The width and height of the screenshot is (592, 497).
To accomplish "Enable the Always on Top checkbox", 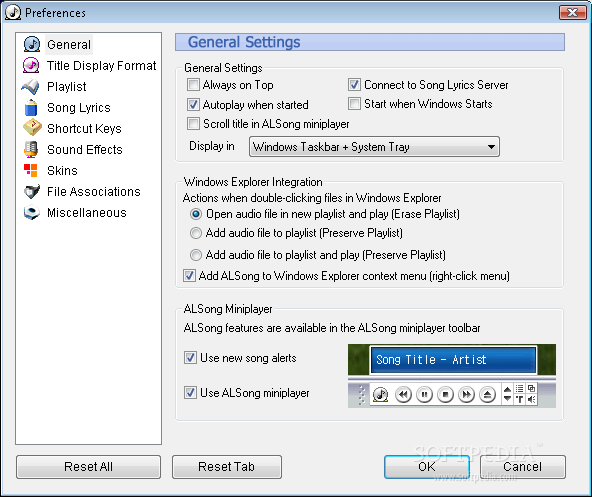I will coord(193,85).
